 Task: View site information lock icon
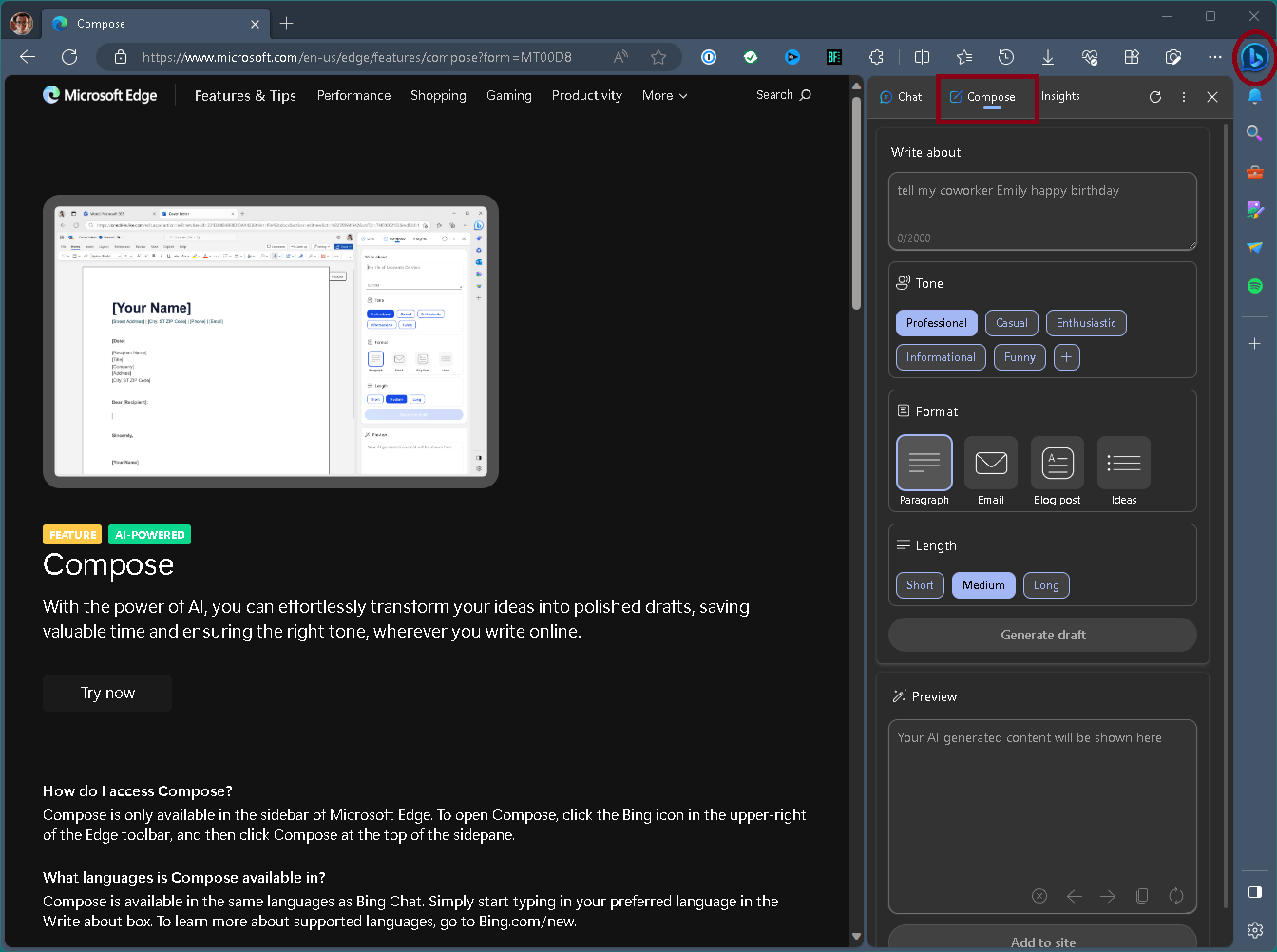coord(121,57)
